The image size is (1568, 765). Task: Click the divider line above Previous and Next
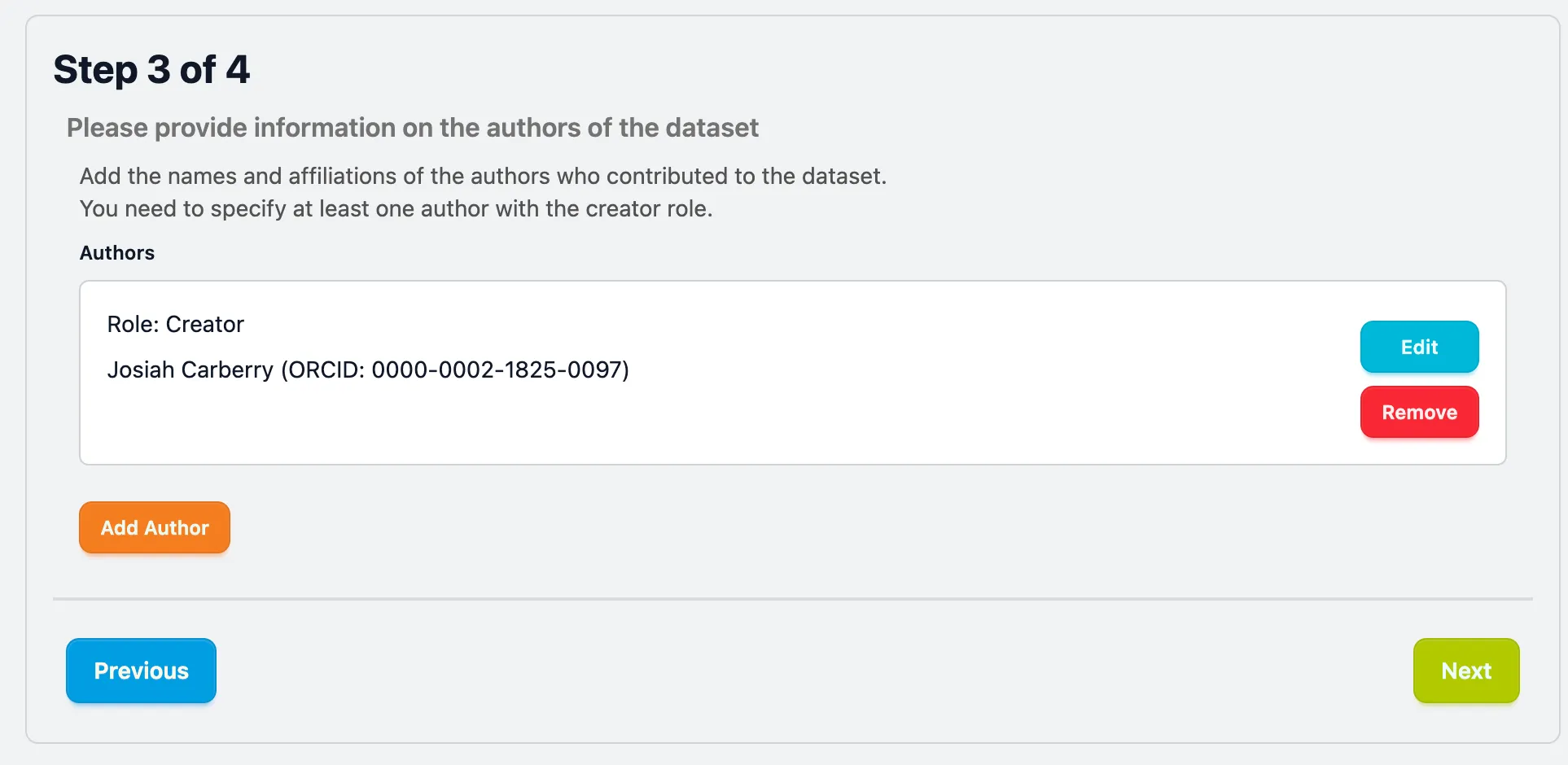pos(792,599)
